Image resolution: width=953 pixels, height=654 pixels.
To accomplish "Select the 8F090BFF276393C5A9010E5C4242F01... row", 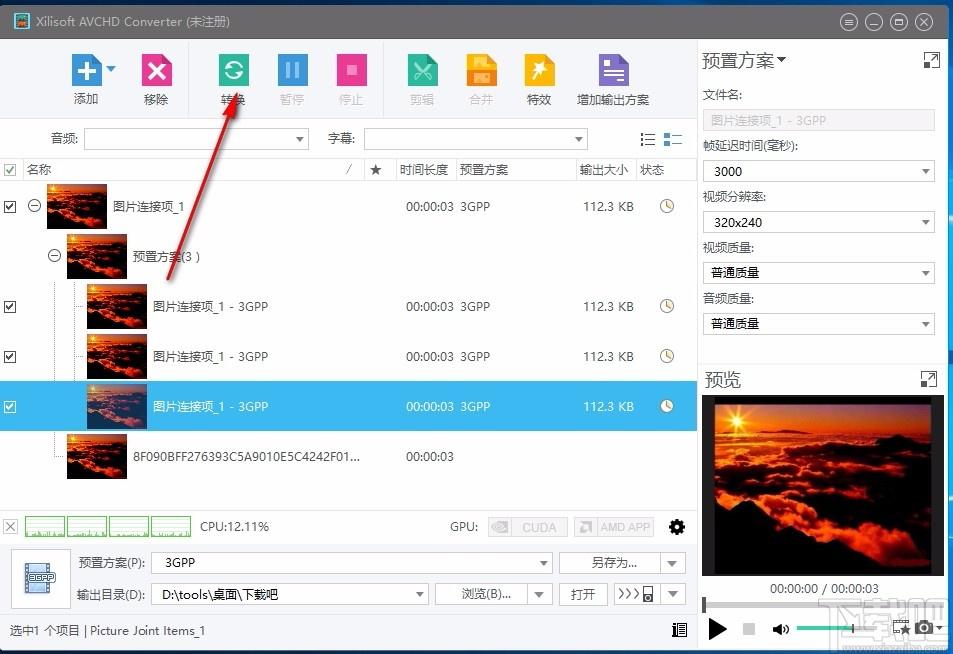I will tap(348, 456).
